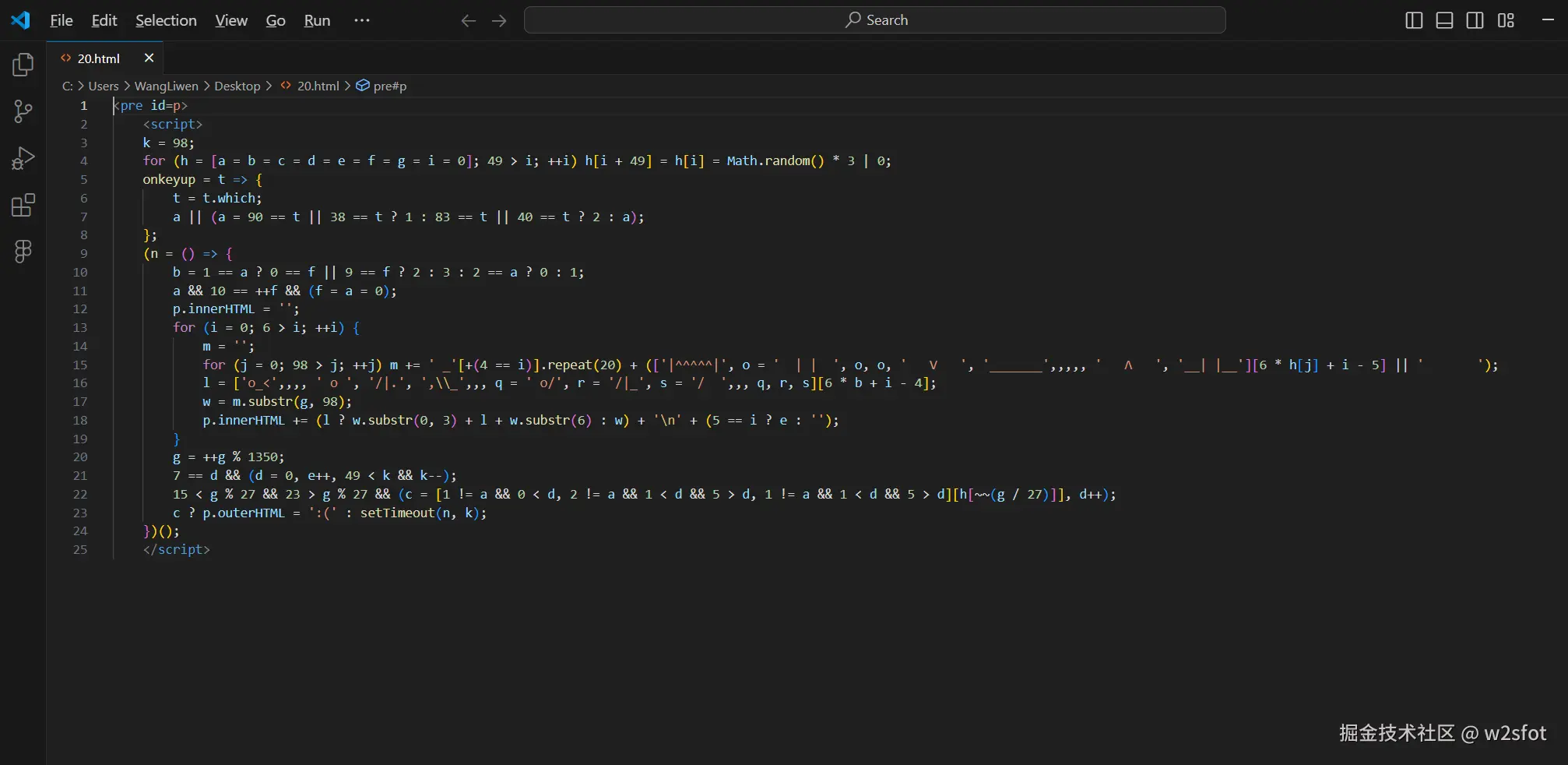
Task: Click "g = ++g % 1350;" line
Action: [x=228, y=457]
